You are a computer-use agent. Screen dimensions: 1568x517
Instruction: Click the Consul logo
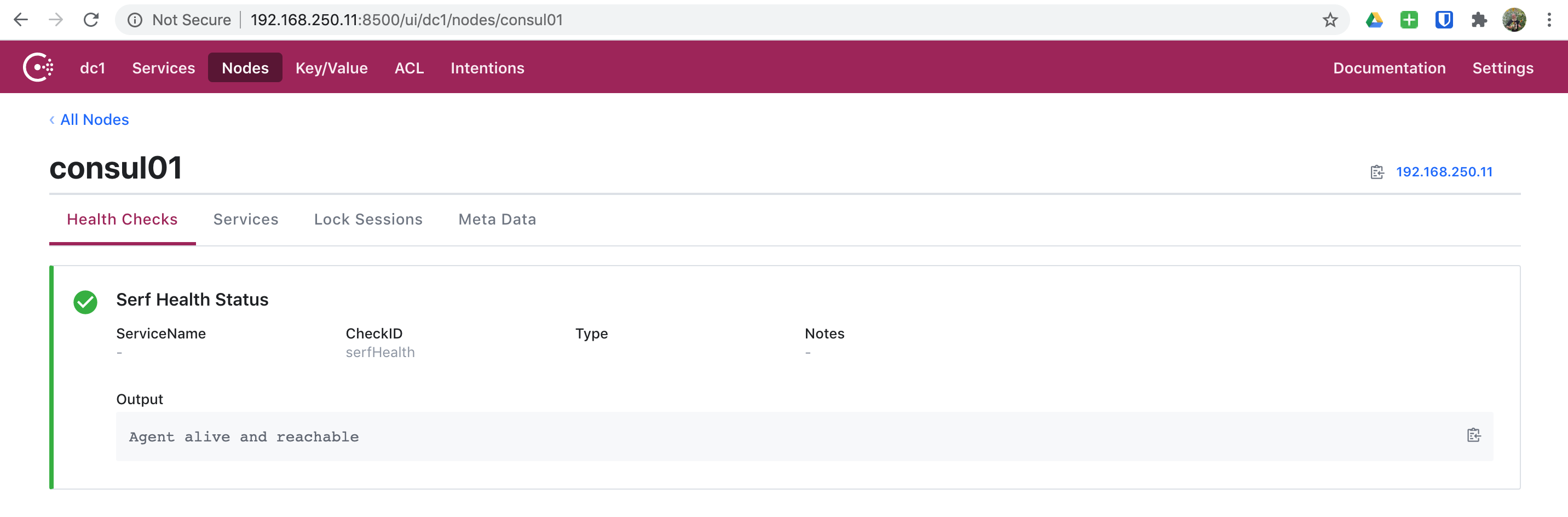coord(38,67)
